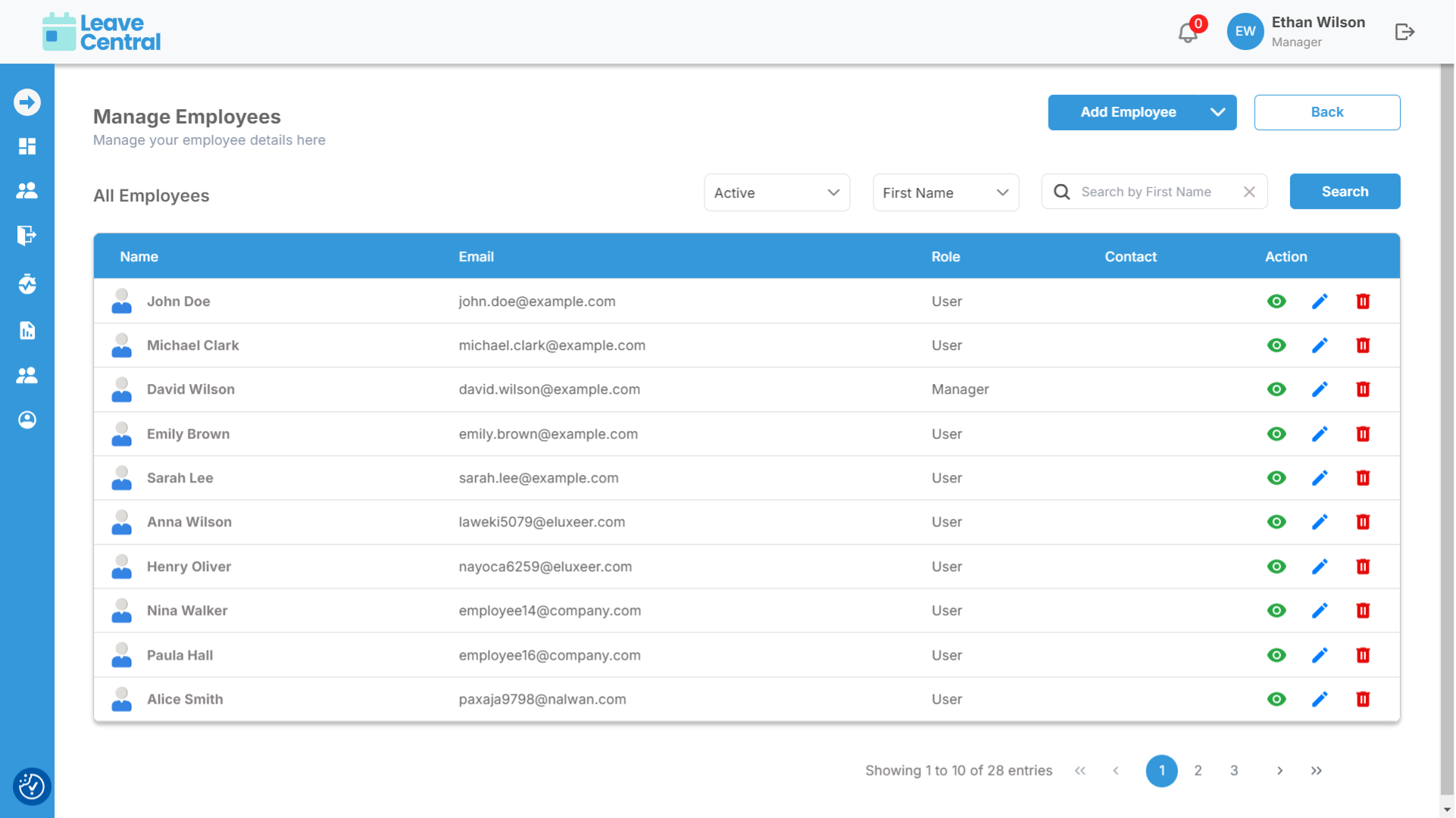Screen dimensions: 1456x818
Task: View Sarah Lee's details via eye icon
Action: coord(1276,478)
